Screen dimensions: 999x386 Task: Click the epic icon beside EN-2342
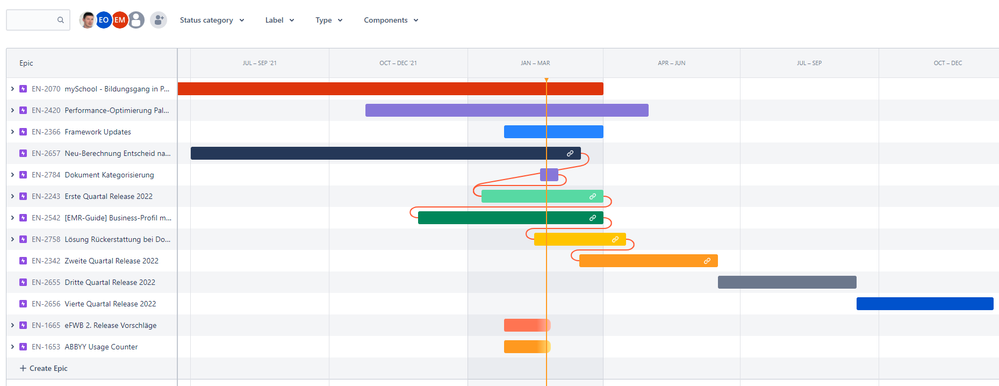coord(24,261)
